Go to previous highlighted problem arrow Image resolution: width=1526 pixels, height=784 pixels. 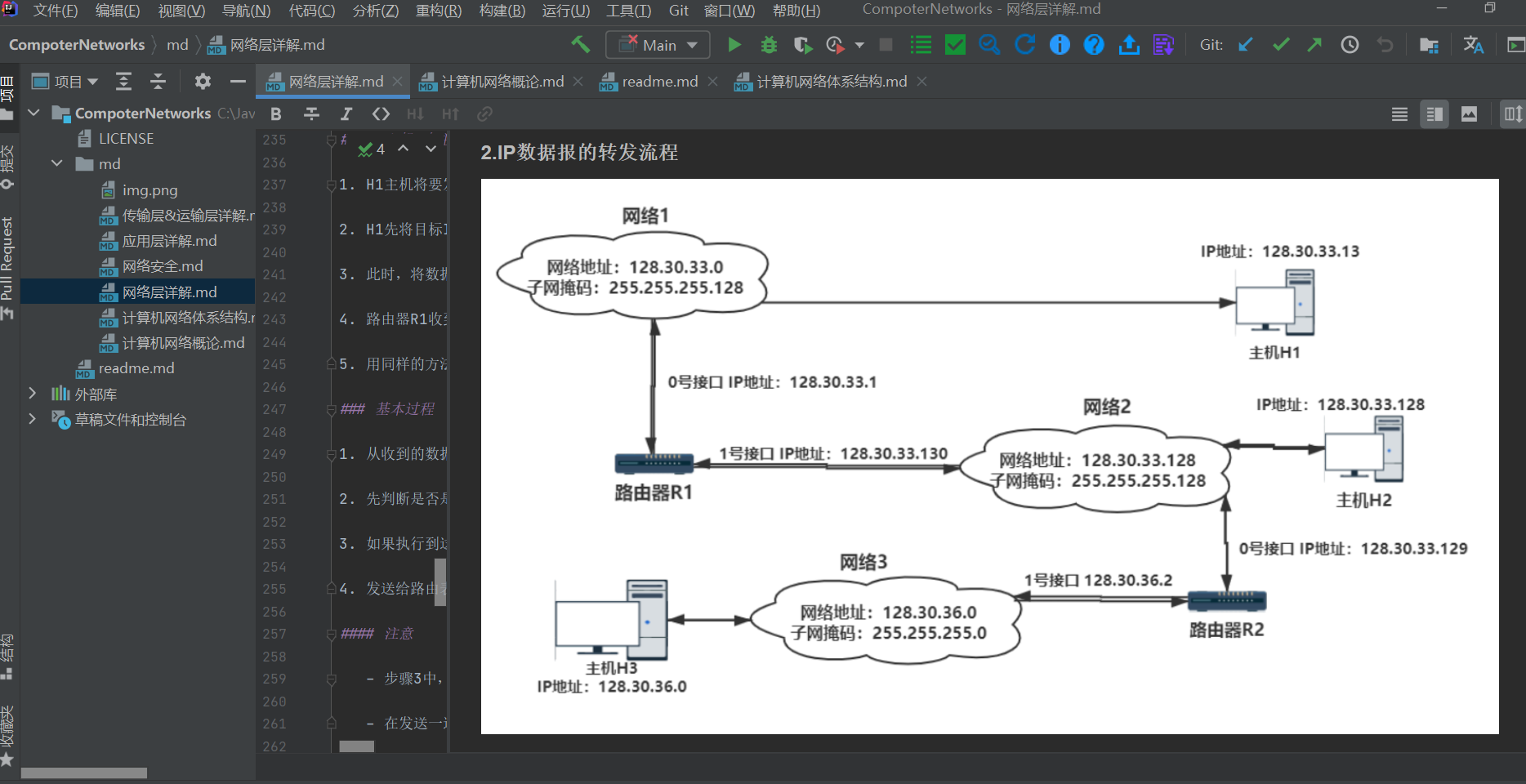404,149
